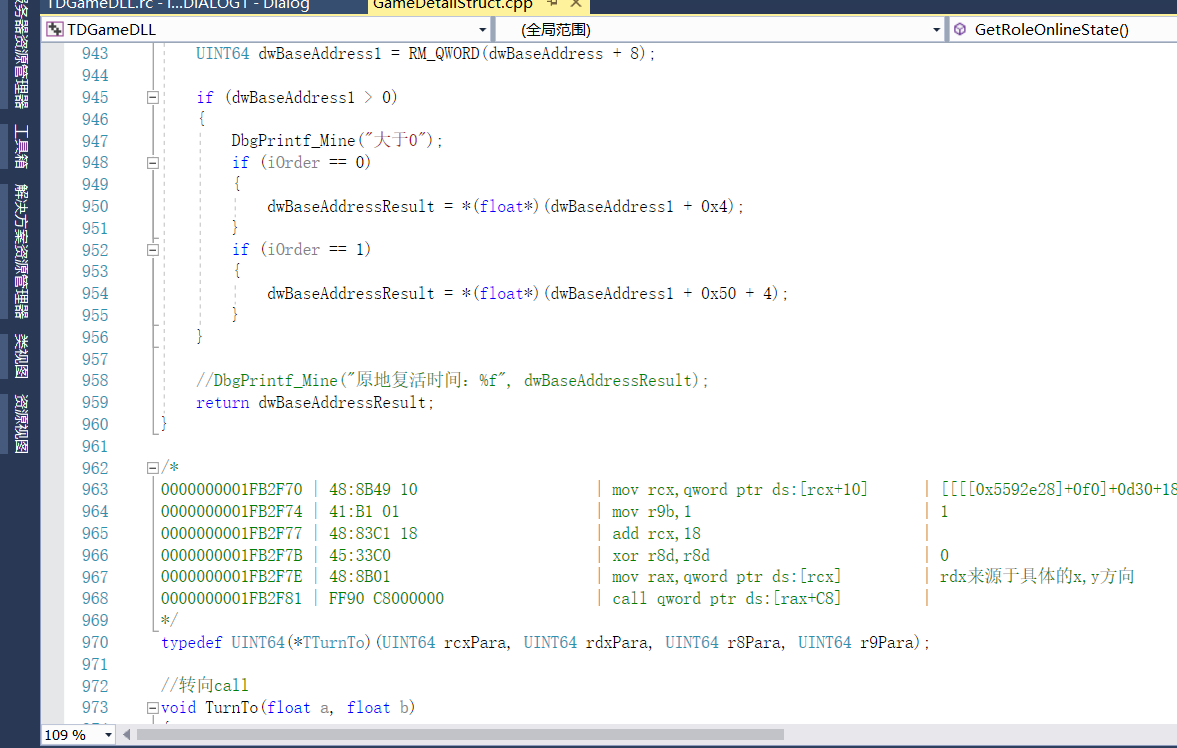Collapse the if (dwBaseAddress1 > 0) block
The height and width of the screenshot is (748, 1177).
coord(152,98)
